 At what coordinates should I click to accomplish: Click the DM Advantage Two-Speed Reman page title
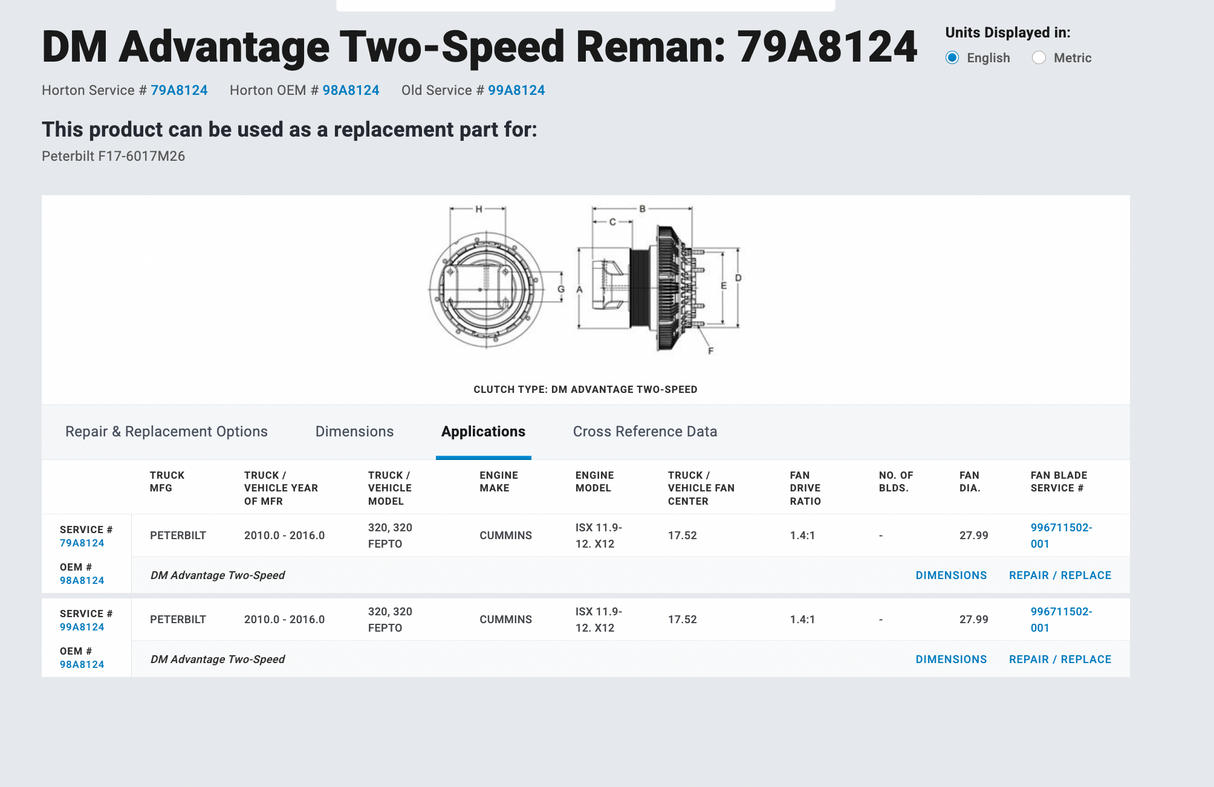(480, 46)
